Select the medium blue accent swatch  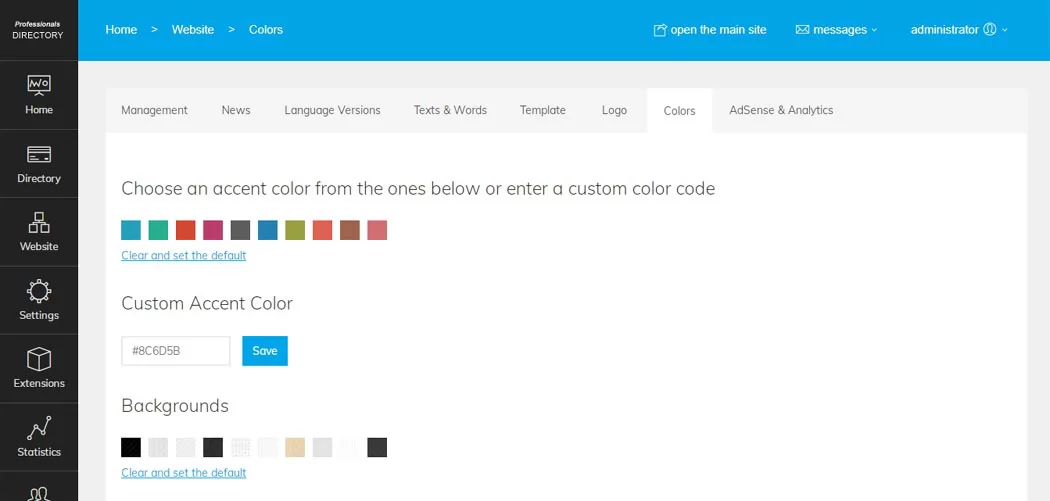coord(268,230)
